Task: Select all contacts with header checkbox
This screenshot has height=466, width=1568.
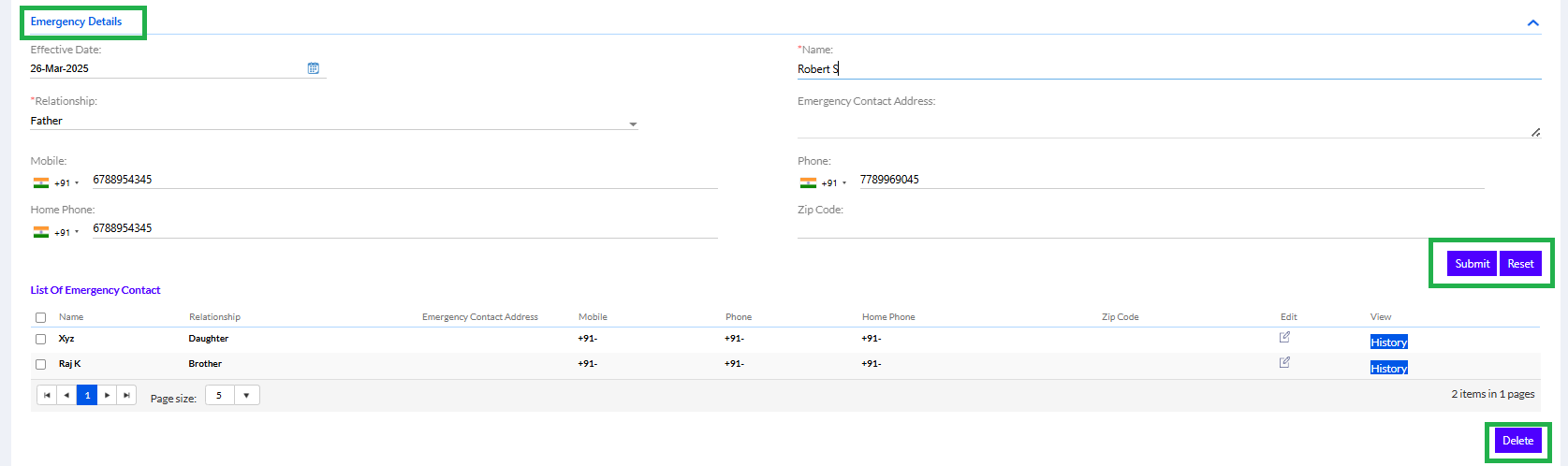Action: click(40, 317)
